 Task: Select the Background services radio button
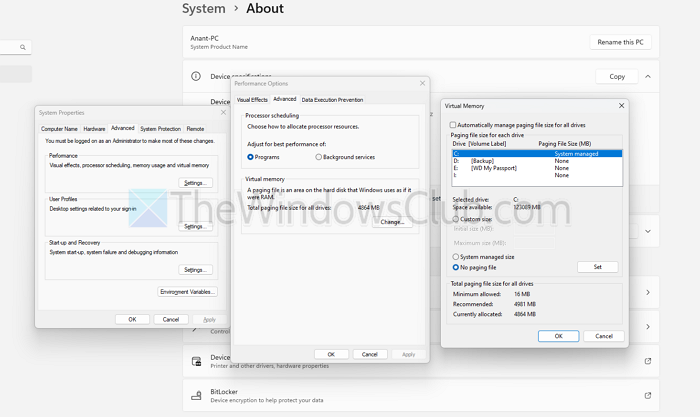click(x=318, y=157)
